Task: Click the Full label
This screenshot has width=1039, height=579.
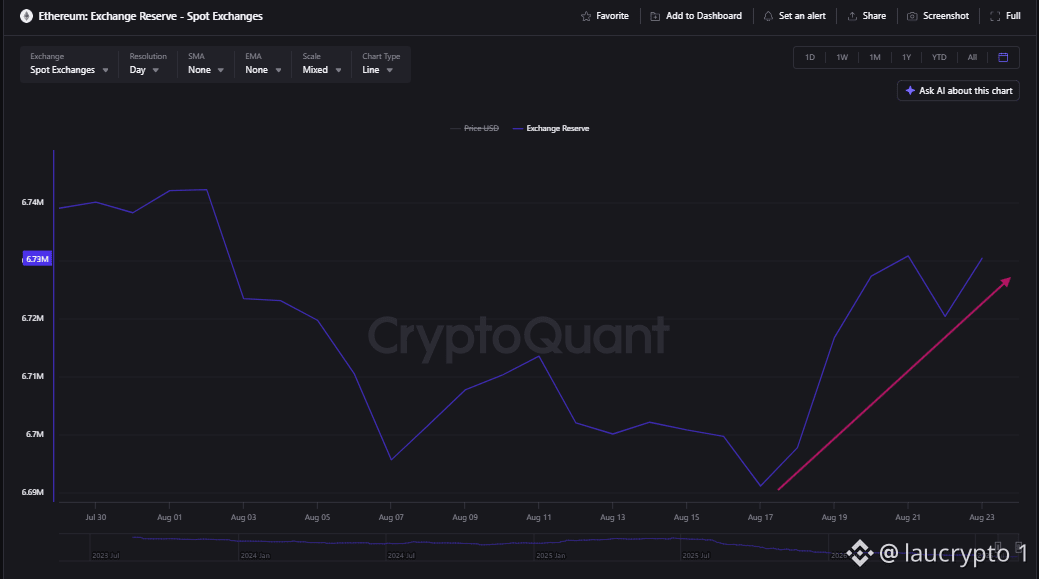Action: [1013, 16]
